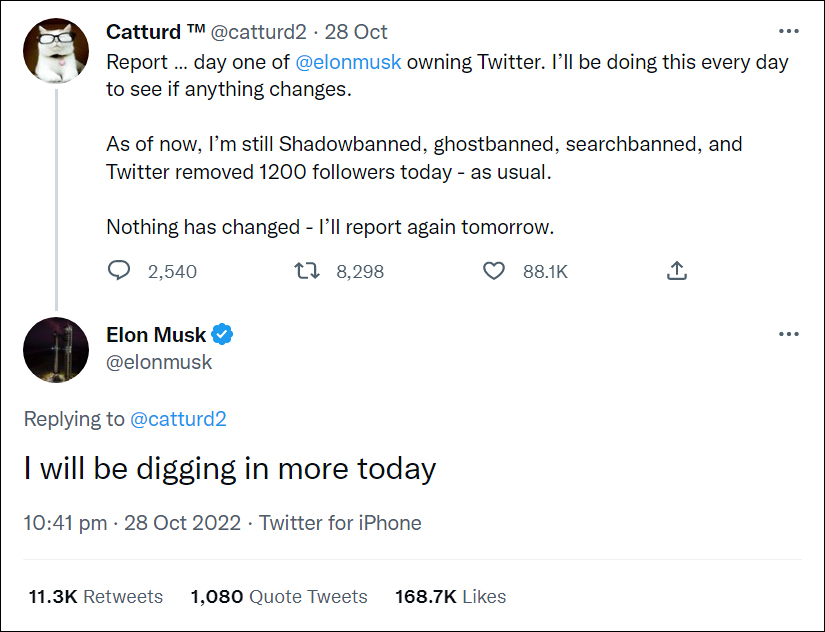The width and height of the screenshot is (825, 632).
Task: Open the three-dot menu on Elon Musk's tweet
Action: coord(789,334)
